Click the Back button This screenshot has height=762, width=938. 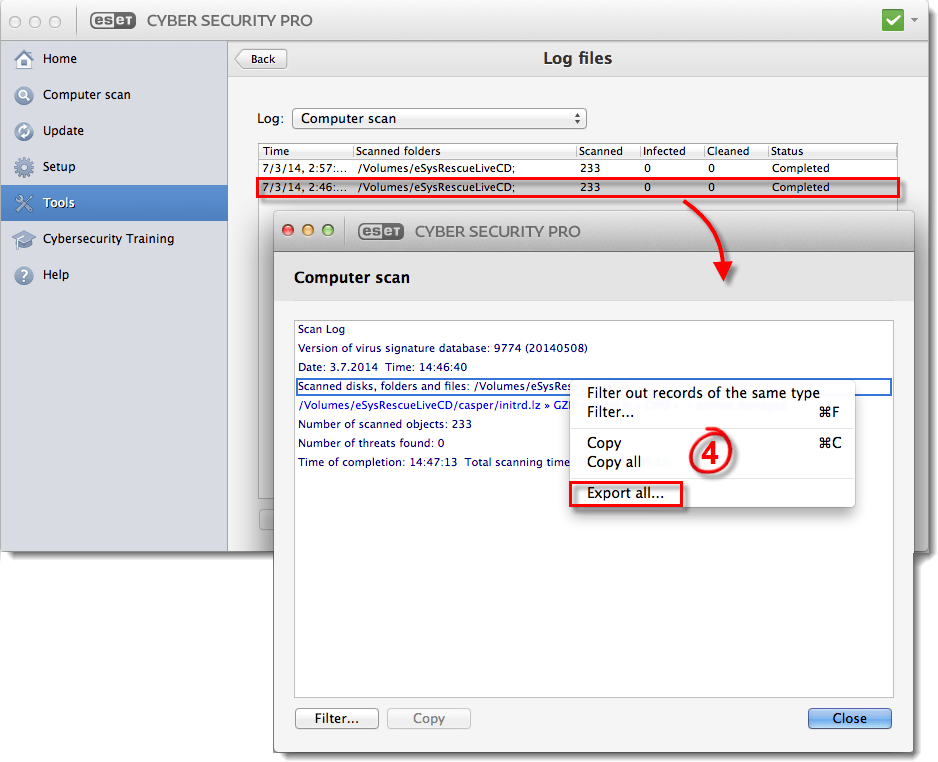click(262, 59)
